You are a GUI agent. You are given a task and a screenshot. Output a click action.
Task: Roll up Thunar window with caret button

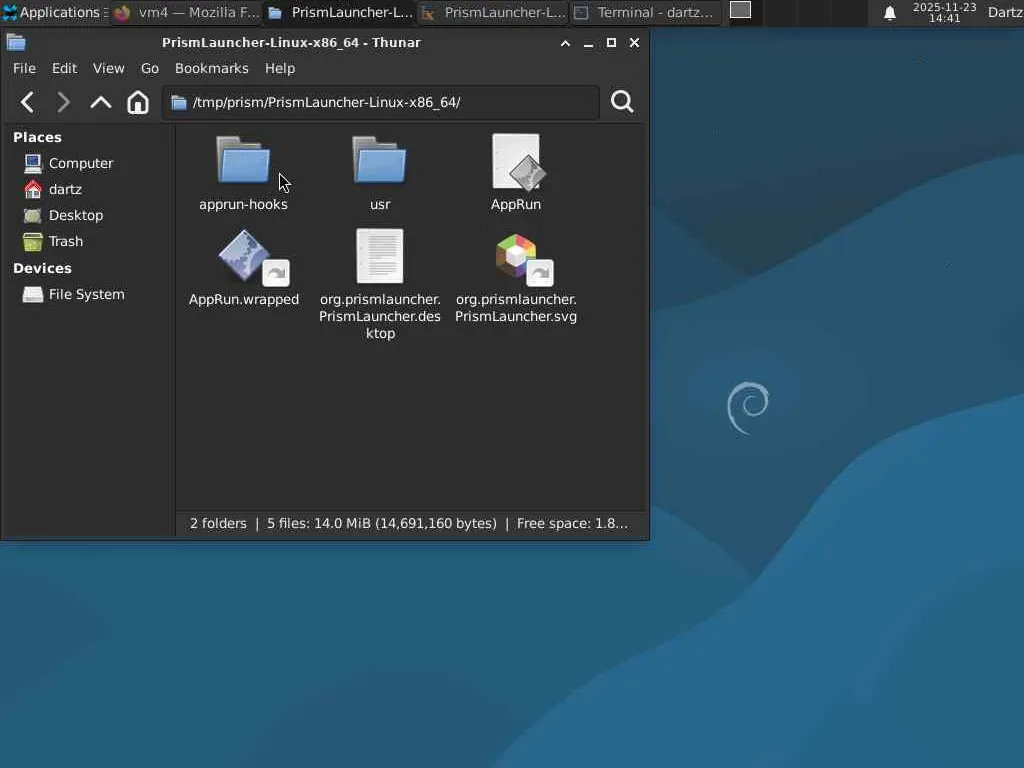[x=565, y=43]
